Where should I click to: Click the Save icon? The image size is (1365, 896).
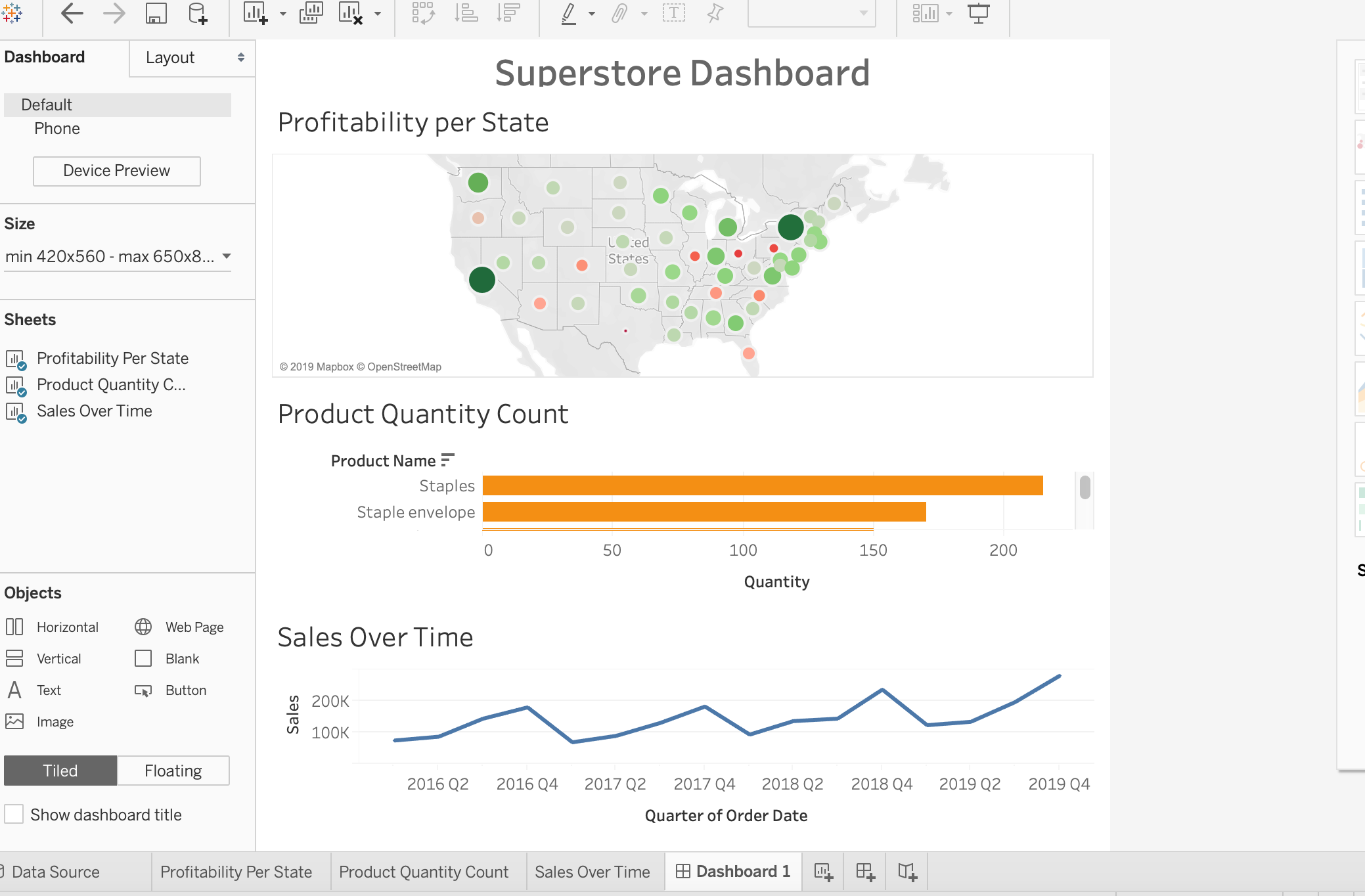tap(156, 13)
